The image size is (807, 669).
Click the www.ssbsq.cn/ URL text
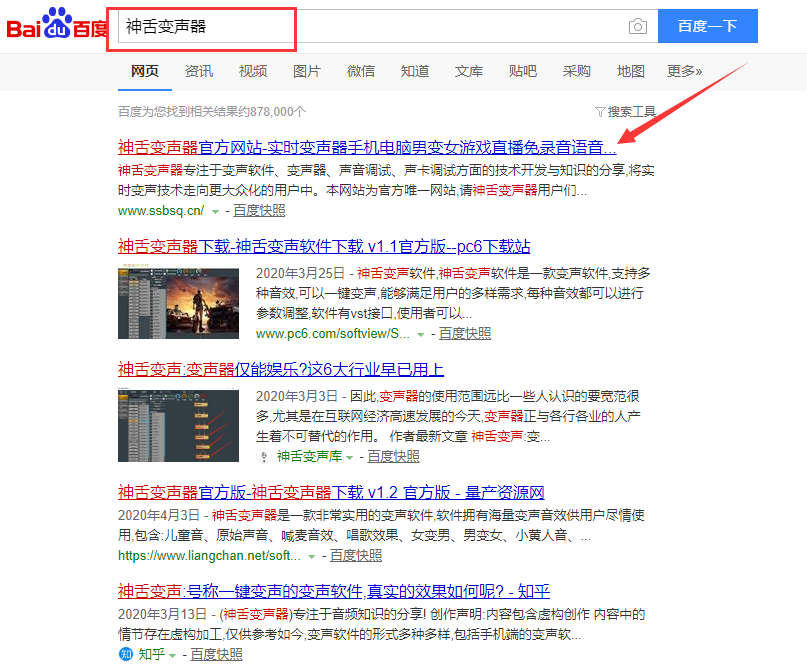(x=161, y=210)
